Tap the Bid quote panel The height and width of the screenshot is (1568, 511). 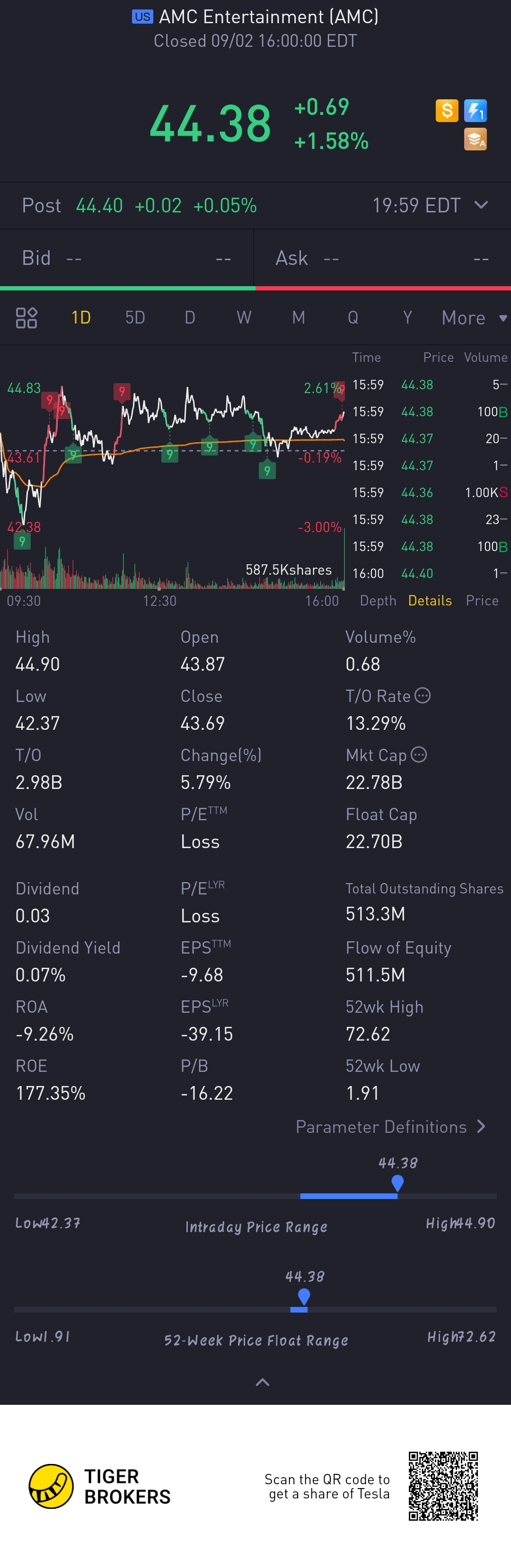pos(127,258)
